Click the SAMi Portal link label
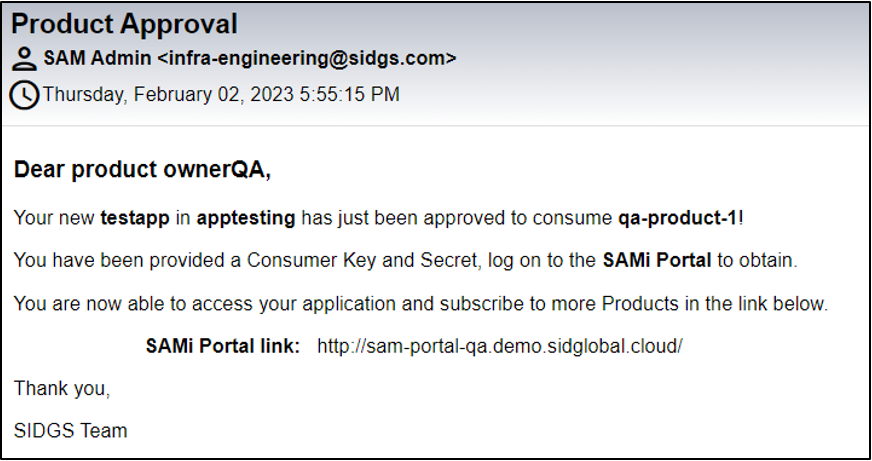 (223, 346)
